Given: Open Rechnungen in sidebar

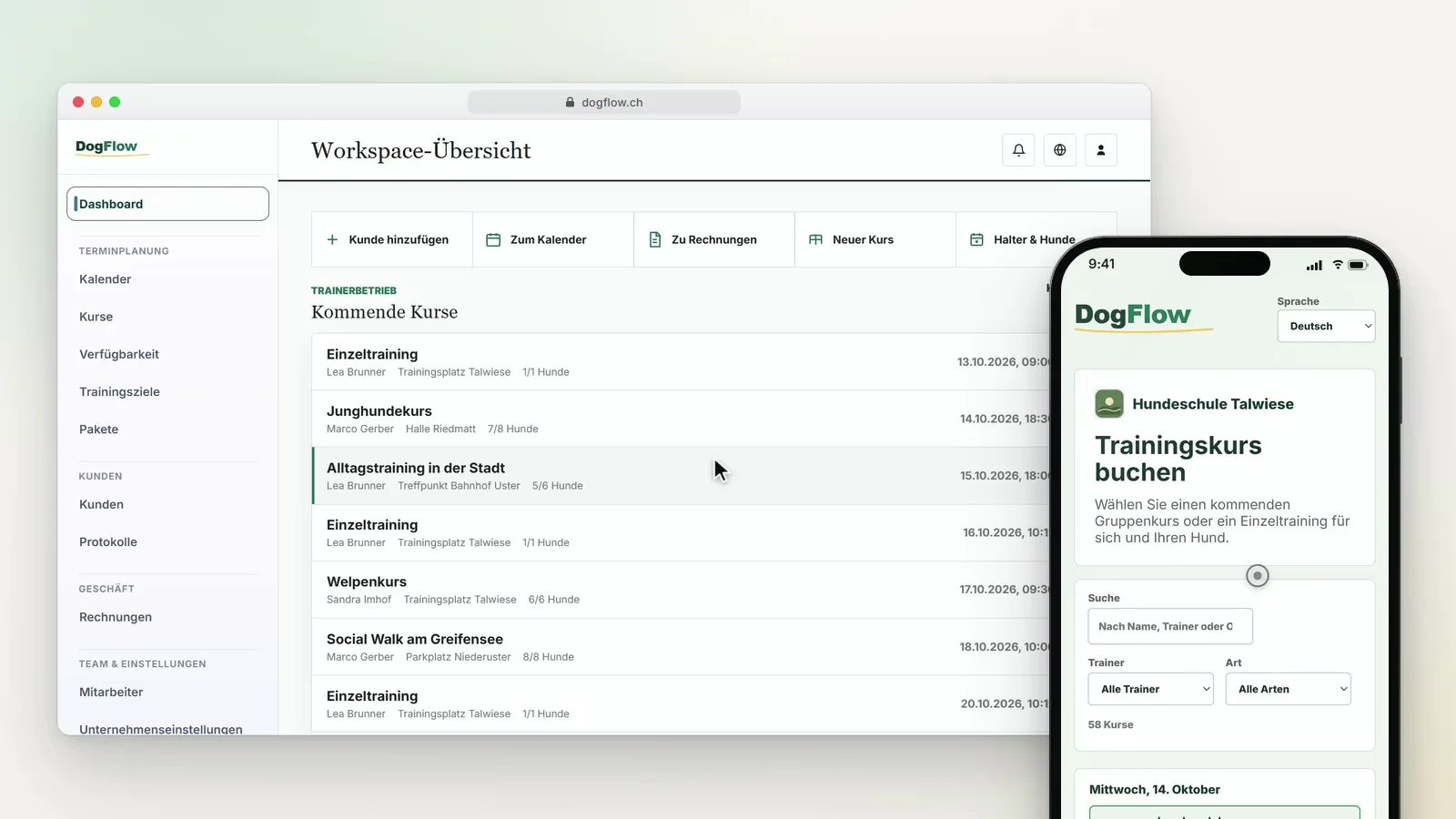Looking at the screenshot, I should pos(116,617).
